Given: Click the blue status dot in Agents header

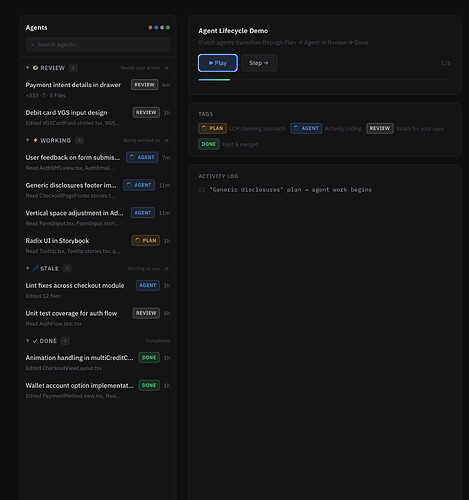Looking at the screenshot, I should click(156, 27).
